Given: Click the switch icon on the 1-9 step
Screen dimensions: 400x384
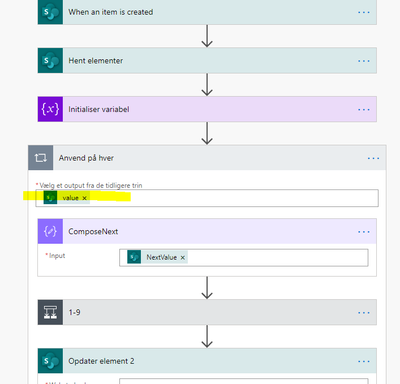Looking at the screenshot, I should point(50,312).
